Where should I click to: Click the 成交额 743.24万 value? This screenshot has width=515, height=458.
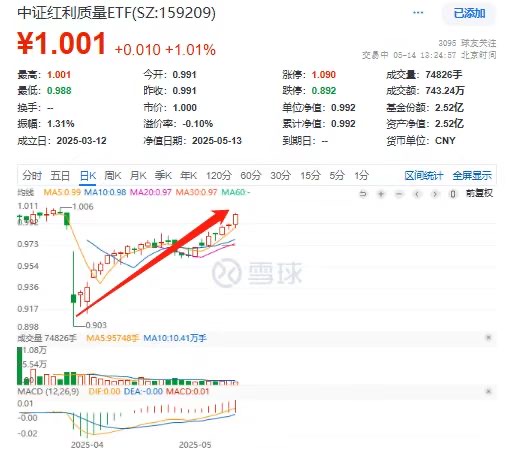click(445, 90)
